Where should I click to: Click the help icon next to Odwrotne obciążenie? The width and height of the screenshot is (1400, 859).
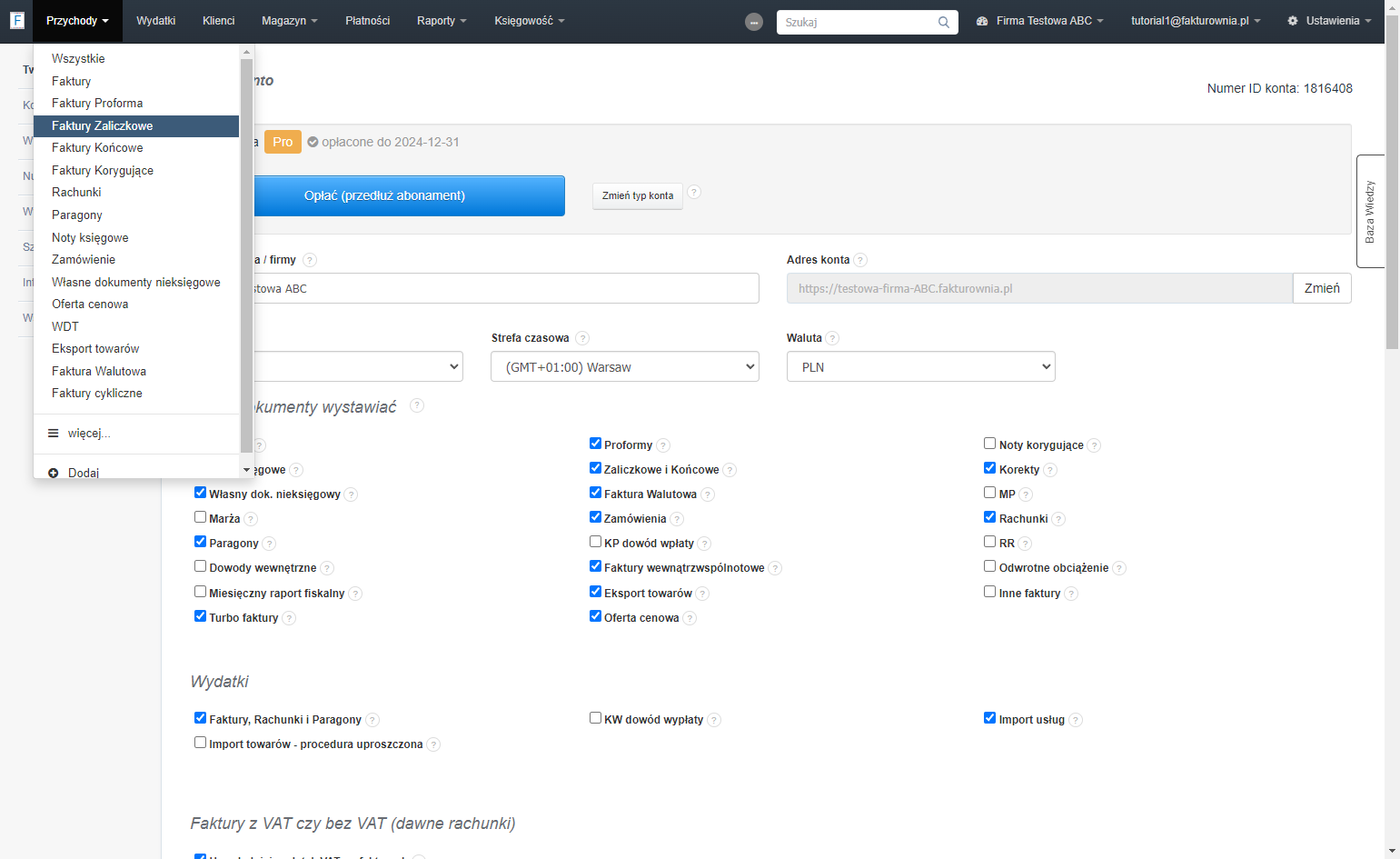click(x=1119, y=568)
